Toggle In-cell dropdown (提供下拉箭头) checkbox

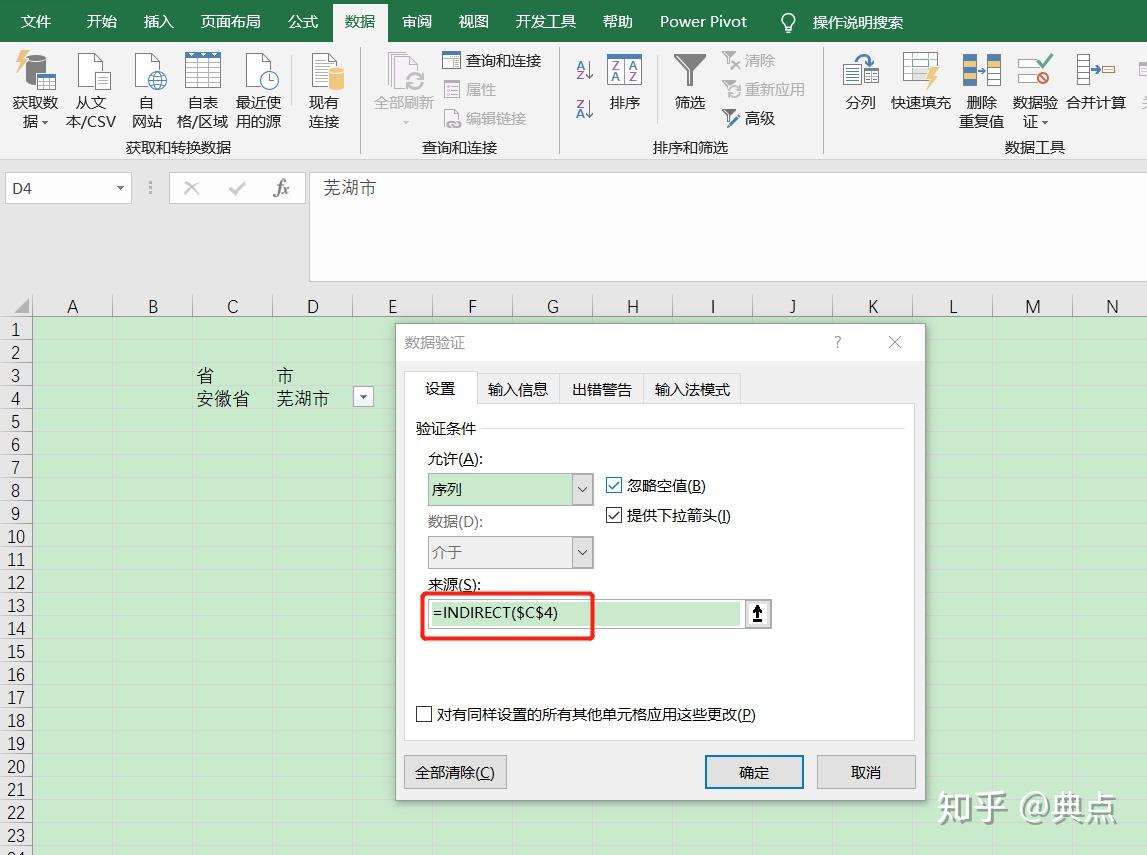(614, 516)
